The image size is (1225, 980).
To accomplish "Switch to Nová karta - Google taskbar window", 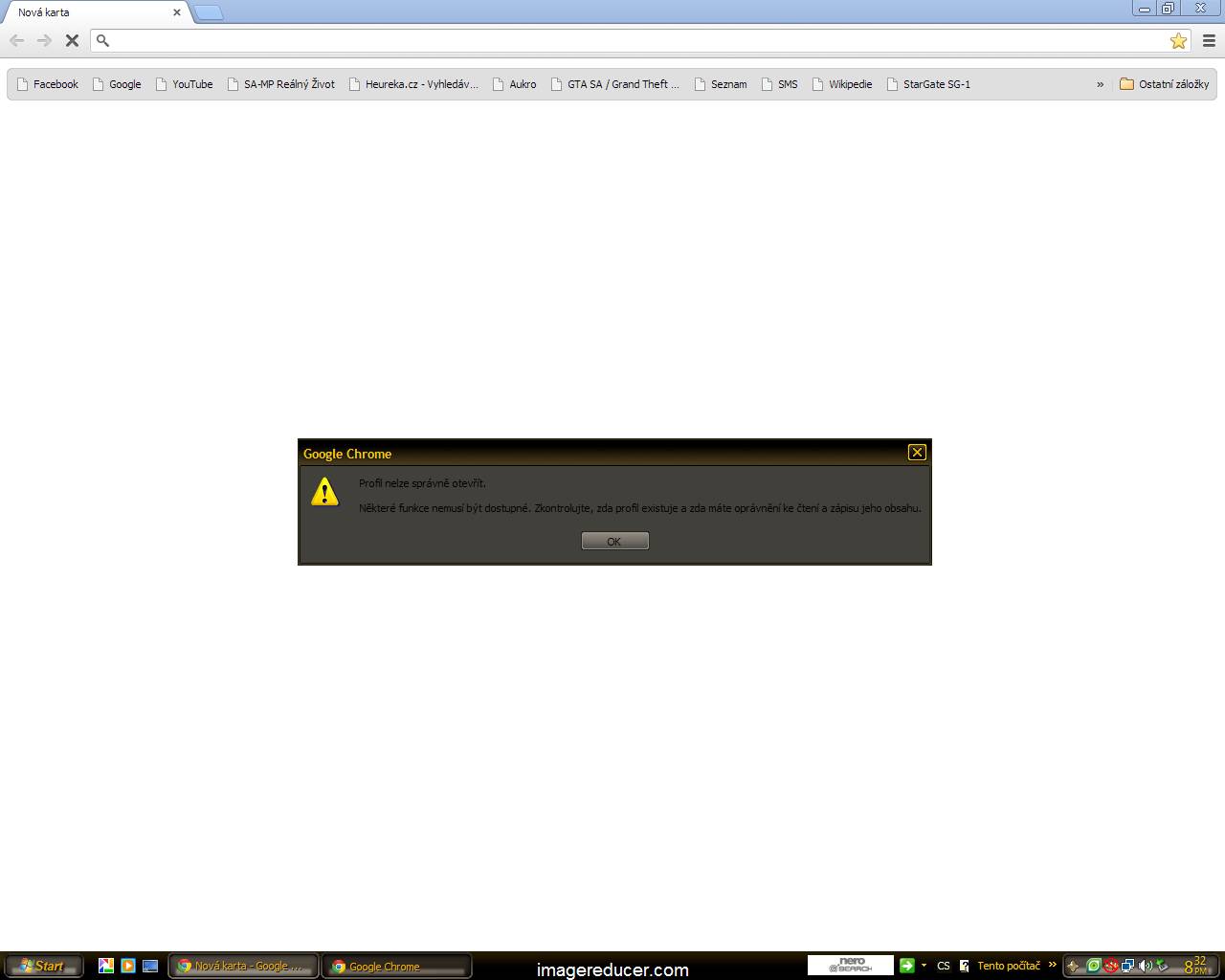I will click(243, 966).
